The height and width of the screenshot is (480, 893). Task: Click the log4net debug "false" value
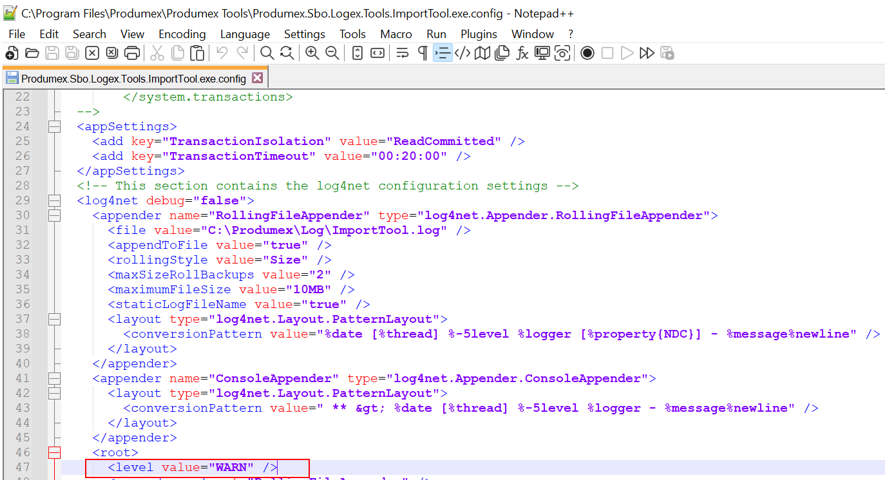tap(220, 200)
